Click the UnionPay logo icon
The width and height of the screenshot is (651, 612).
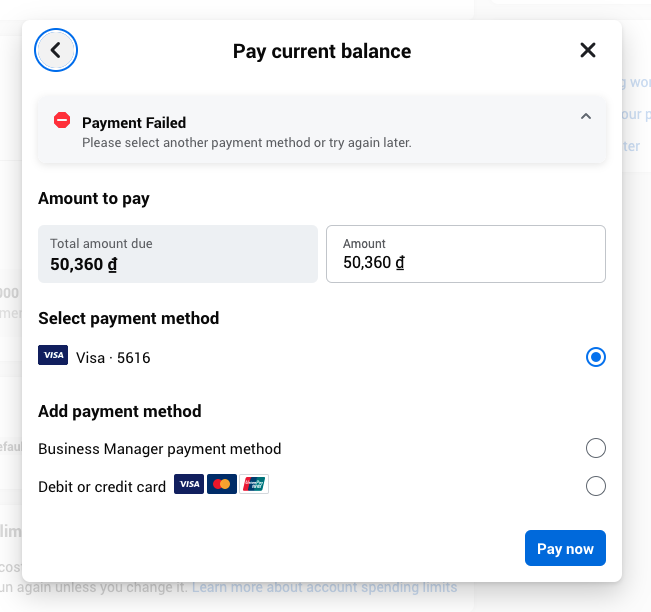pos(254,485)
